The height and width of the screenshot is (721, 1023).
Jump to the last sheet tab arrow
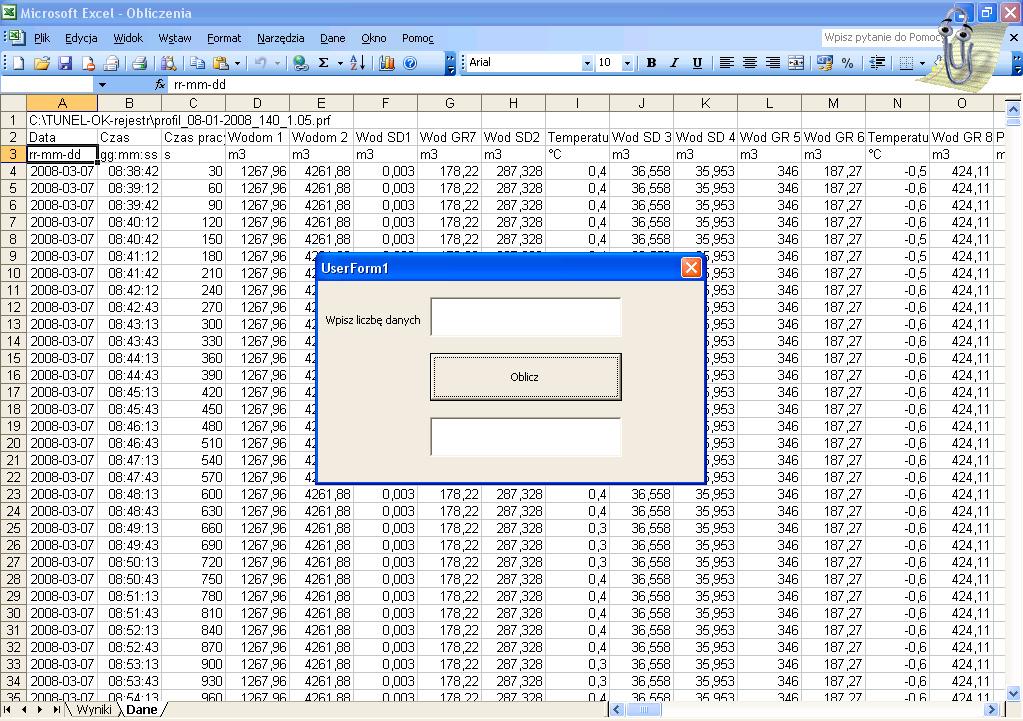[x=57, y=709]
